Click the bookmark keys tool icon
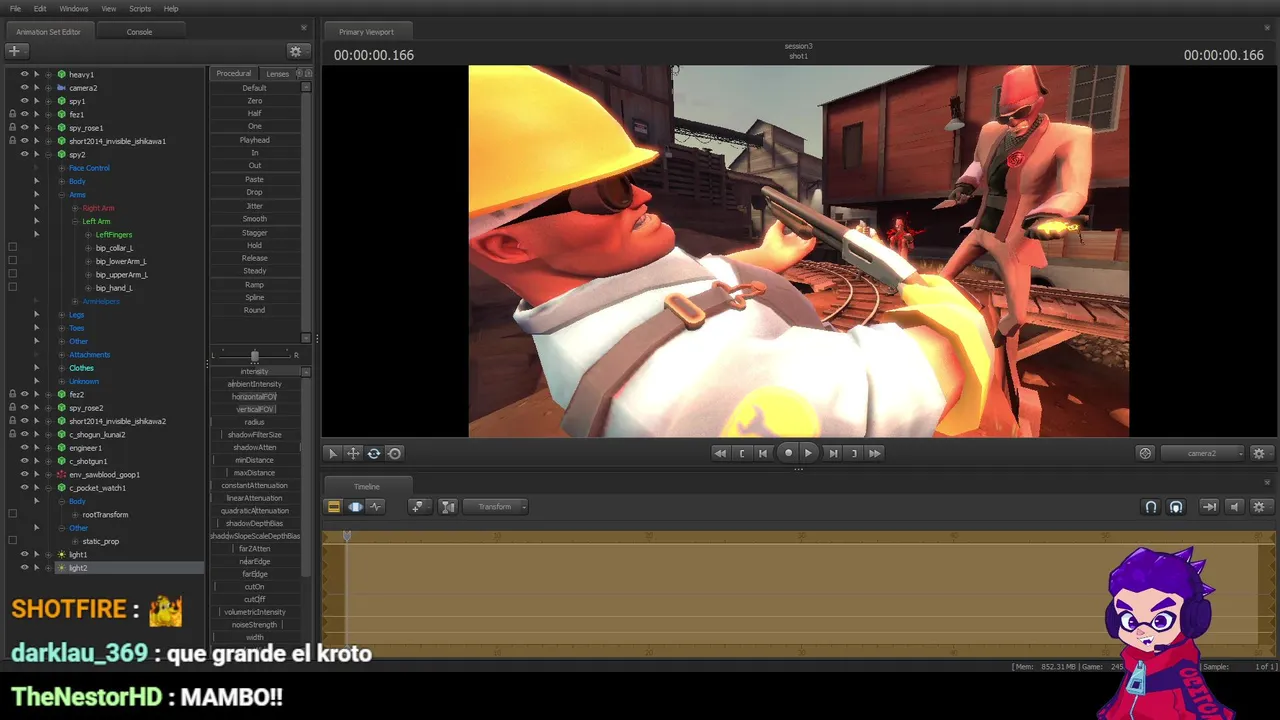Screen dimensions: 1280x720 coord(418,507)
